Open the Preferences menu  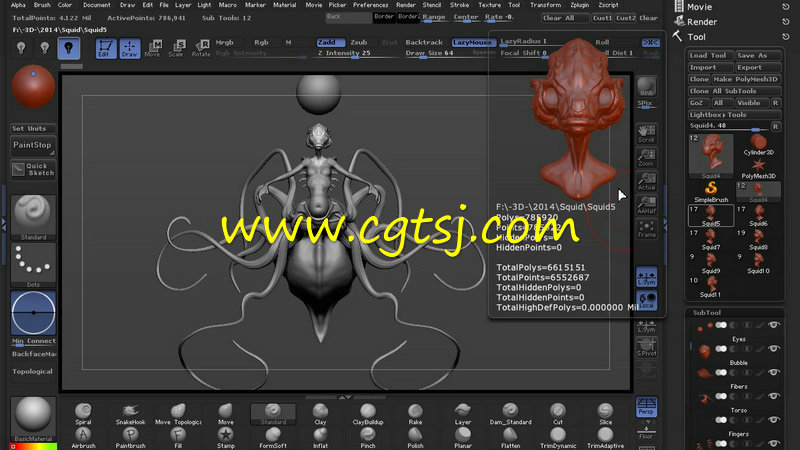pyautogui.click(x=370, y=5)
